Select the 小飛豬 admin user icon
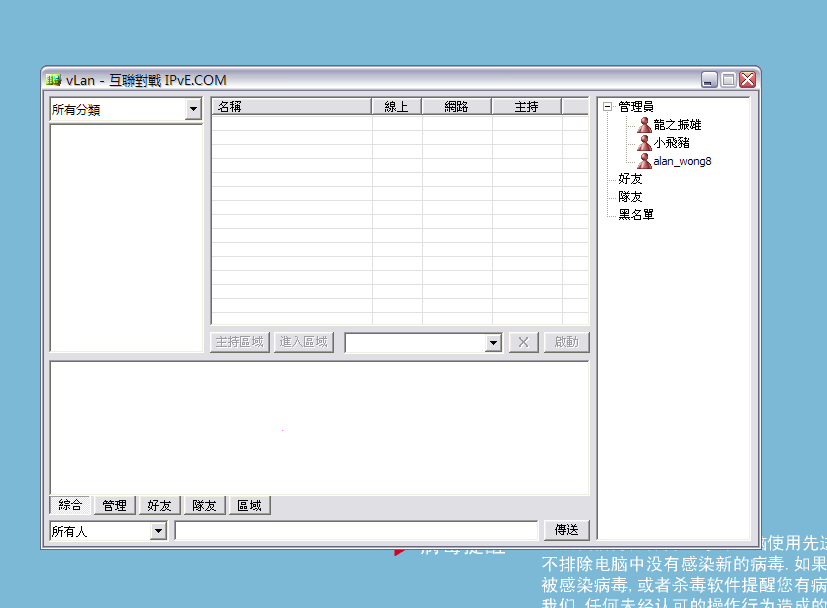This screenshot has width=827, height=608. tap(646, 142)
